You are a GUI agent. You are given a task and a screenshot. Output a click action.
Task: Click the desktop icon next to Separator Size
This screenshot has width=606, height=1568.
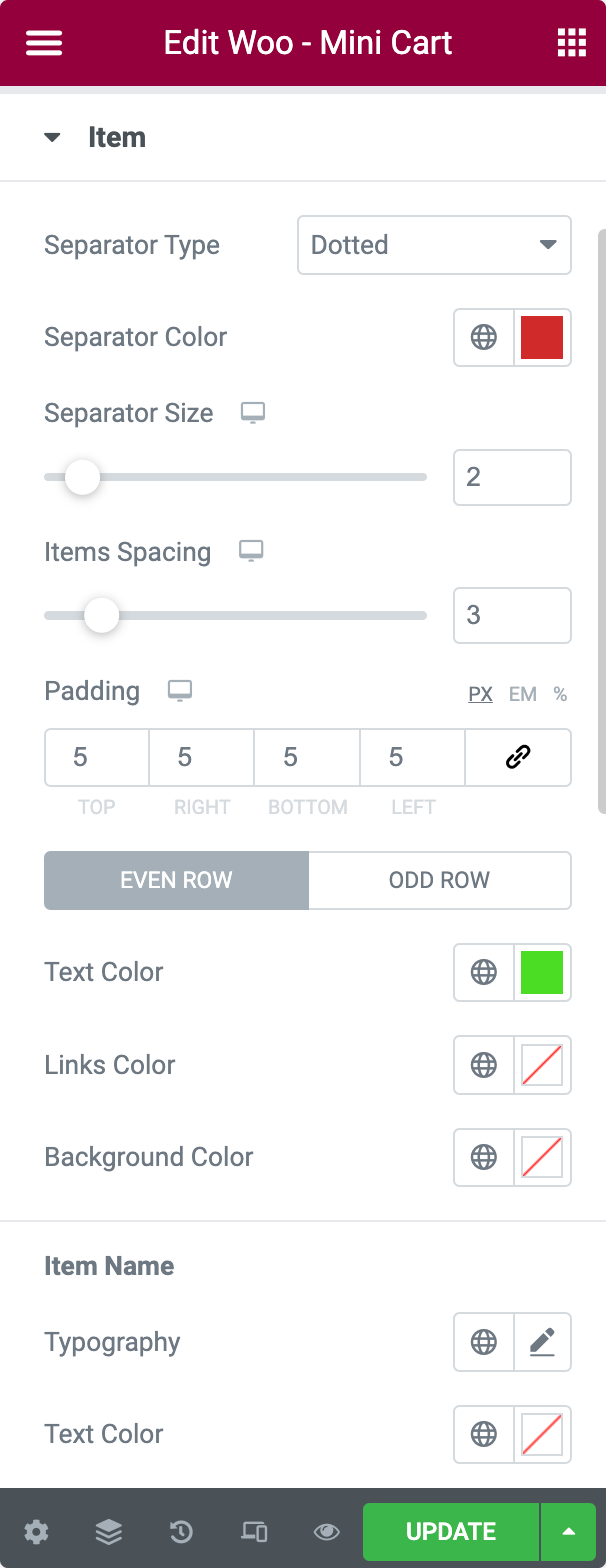(253, 412)
